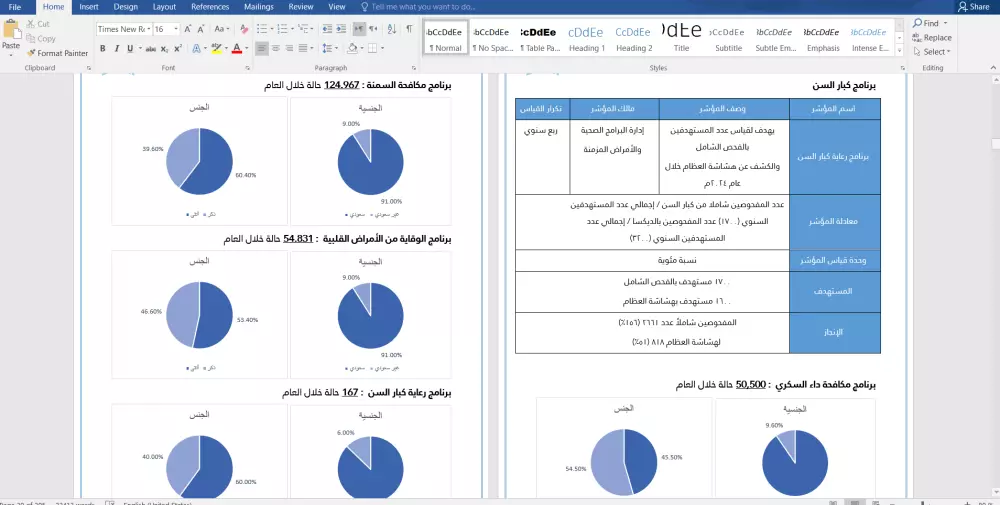Show paragraph marks with the pilcrow icon
This screenshot has width=1000, height=505.
click(409, 29)
